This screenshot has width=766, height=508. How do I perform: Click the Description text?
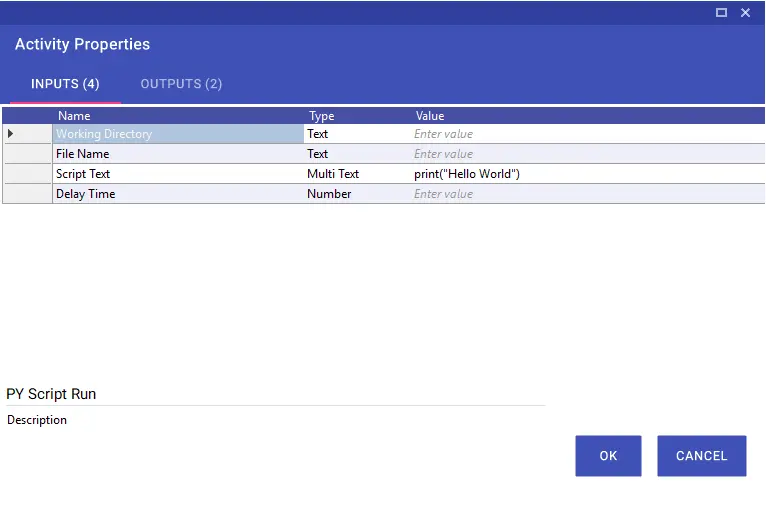tap(37, 420)
